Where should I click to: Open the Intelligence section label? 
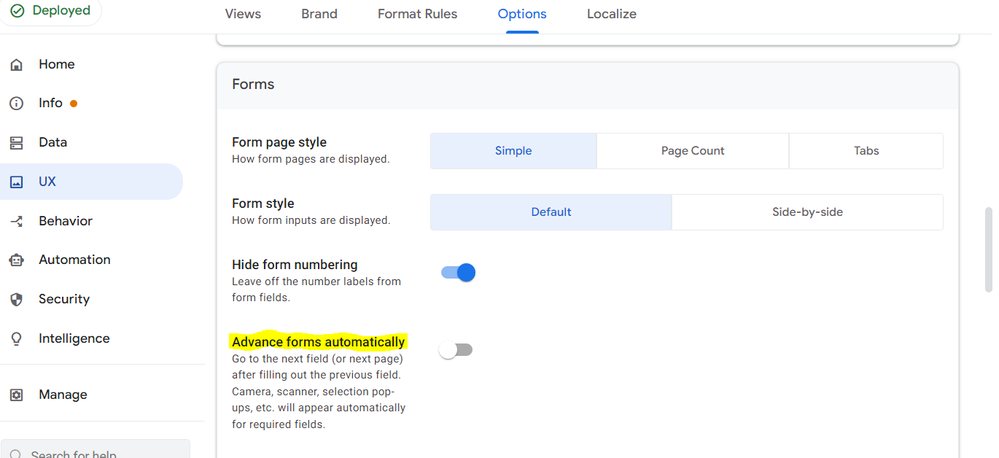pyautogui.click(x=74, y=339)
